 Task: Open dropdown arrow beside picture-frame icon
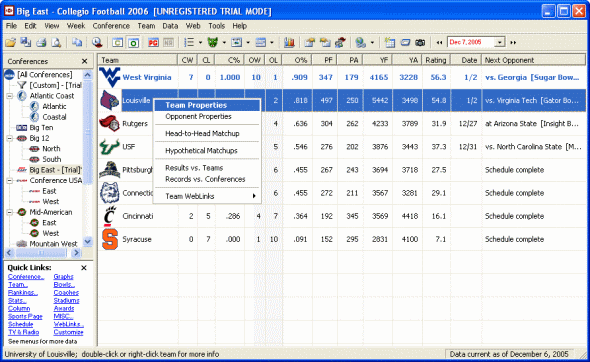[248, 43]
